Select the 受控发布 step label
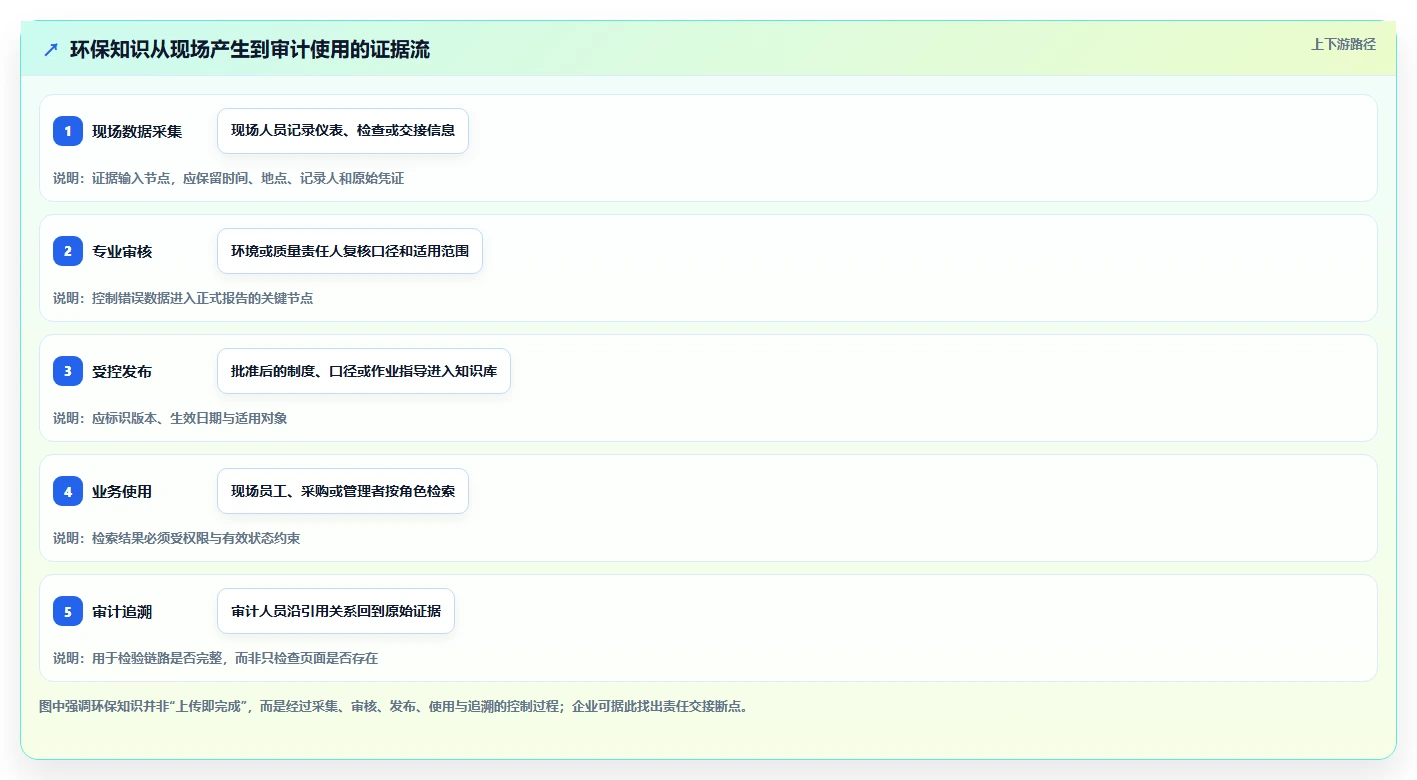 point(122,371)
